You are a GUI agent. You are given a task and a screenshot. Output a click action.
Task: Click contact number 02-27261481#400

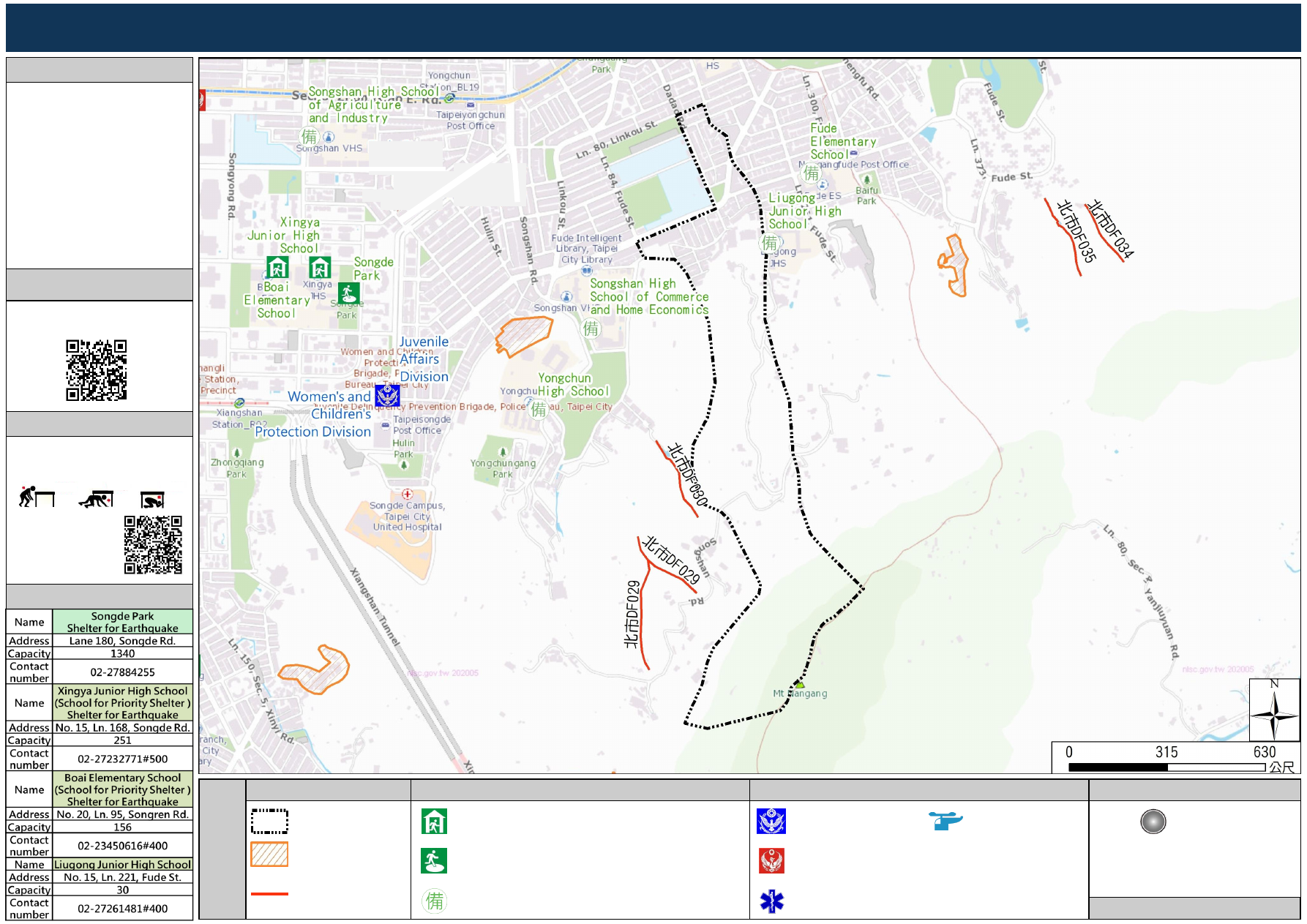(122, 909)
